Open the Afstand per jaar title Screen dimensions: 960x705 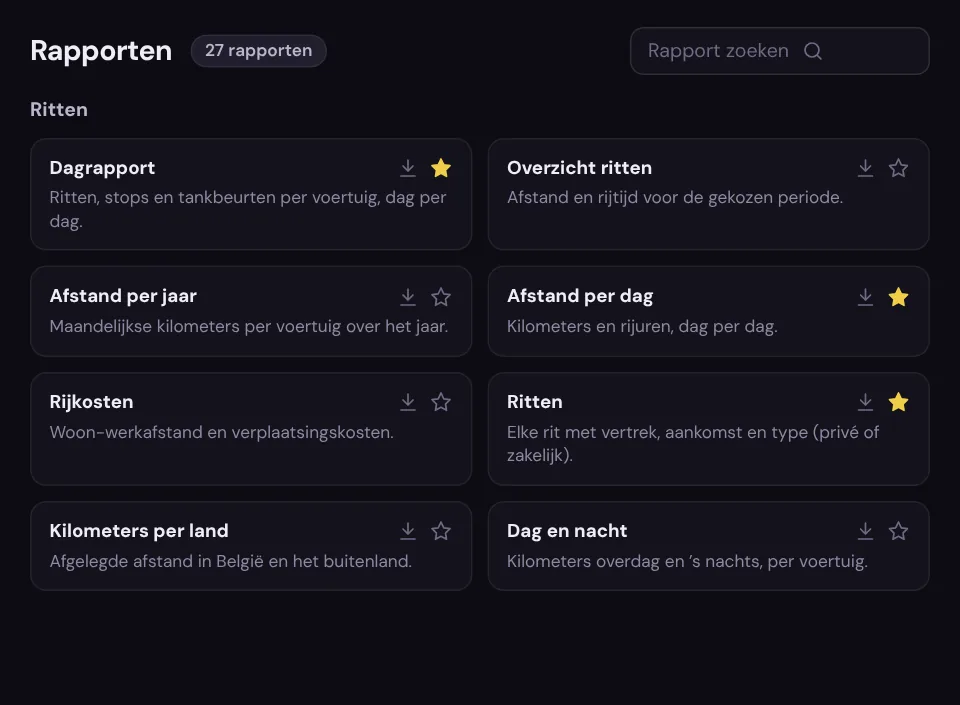[123, 296]
